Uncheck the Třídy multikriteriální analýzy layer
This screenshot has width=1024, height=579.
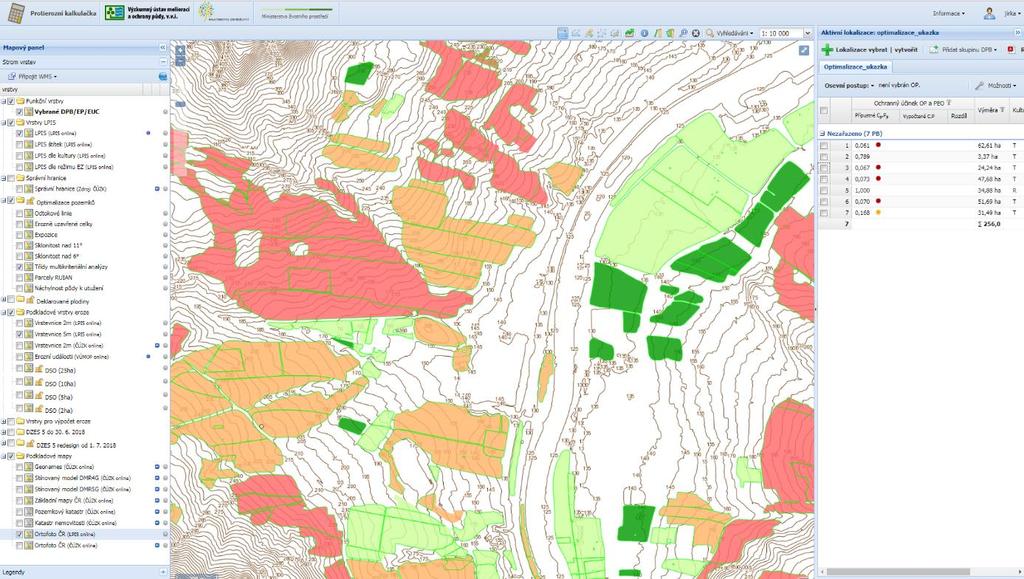[20, 267]
